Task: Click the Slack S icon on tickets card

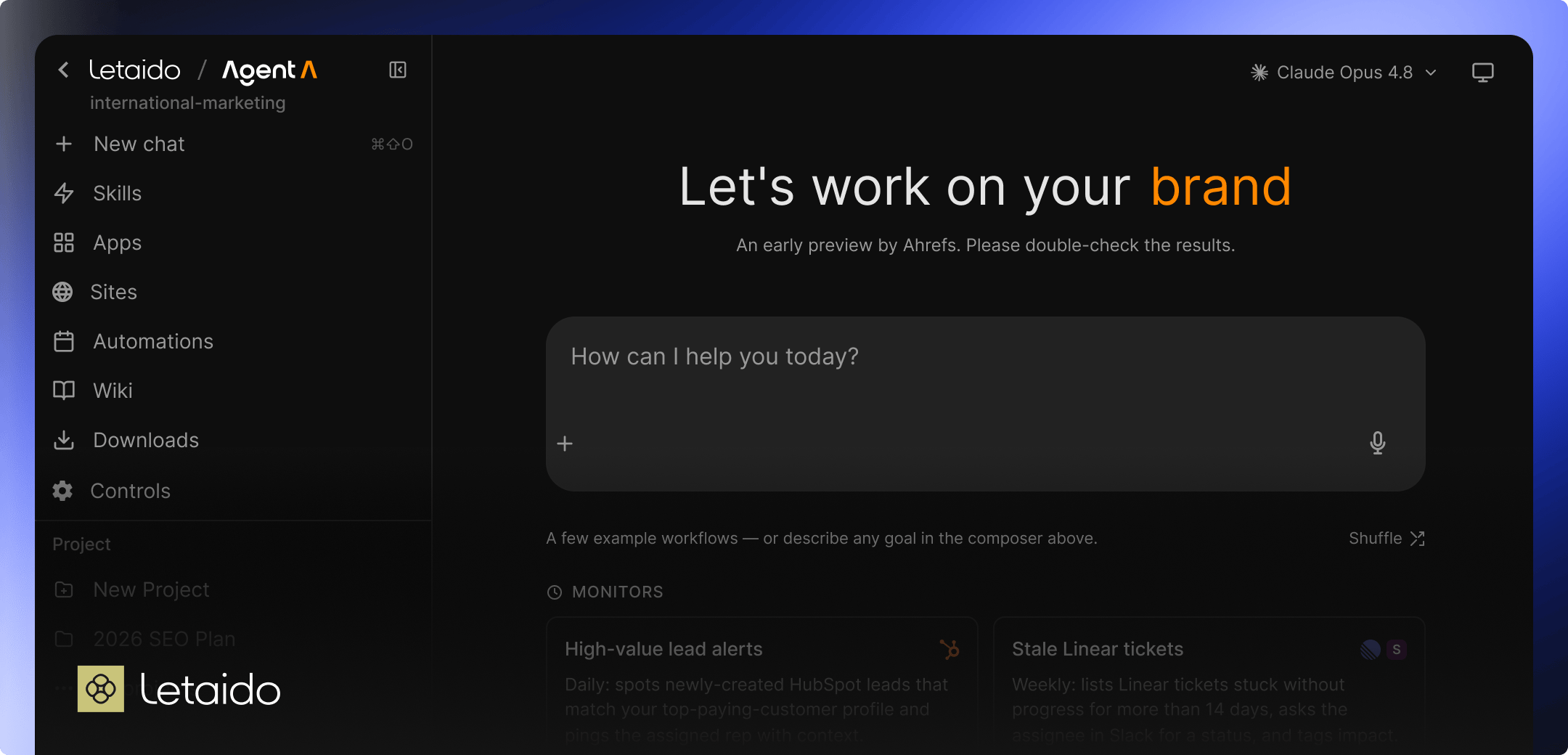Action: pyautogui.click(x=1396, y=649)
